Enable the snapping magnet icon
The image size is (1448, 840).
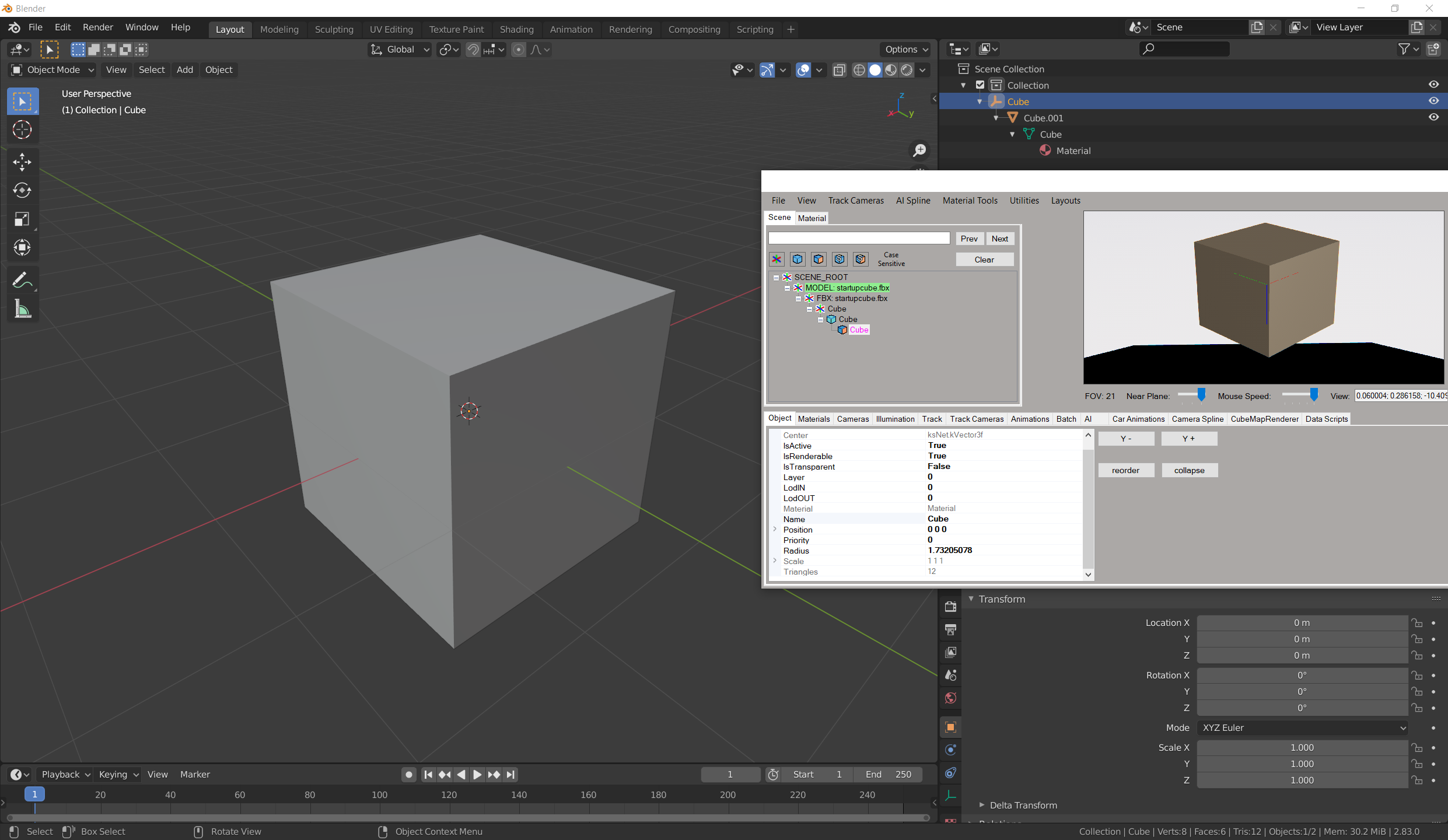coord(473,50)
